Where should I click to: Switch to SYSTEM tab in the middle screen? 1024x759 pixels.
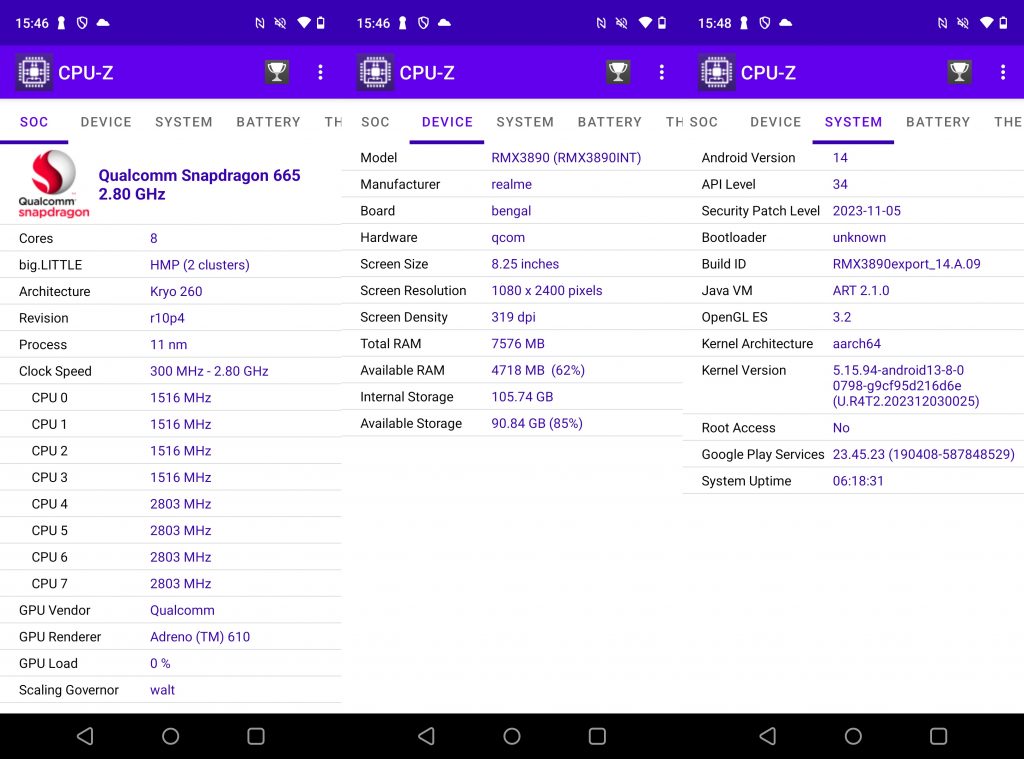(x=525, y=122)
